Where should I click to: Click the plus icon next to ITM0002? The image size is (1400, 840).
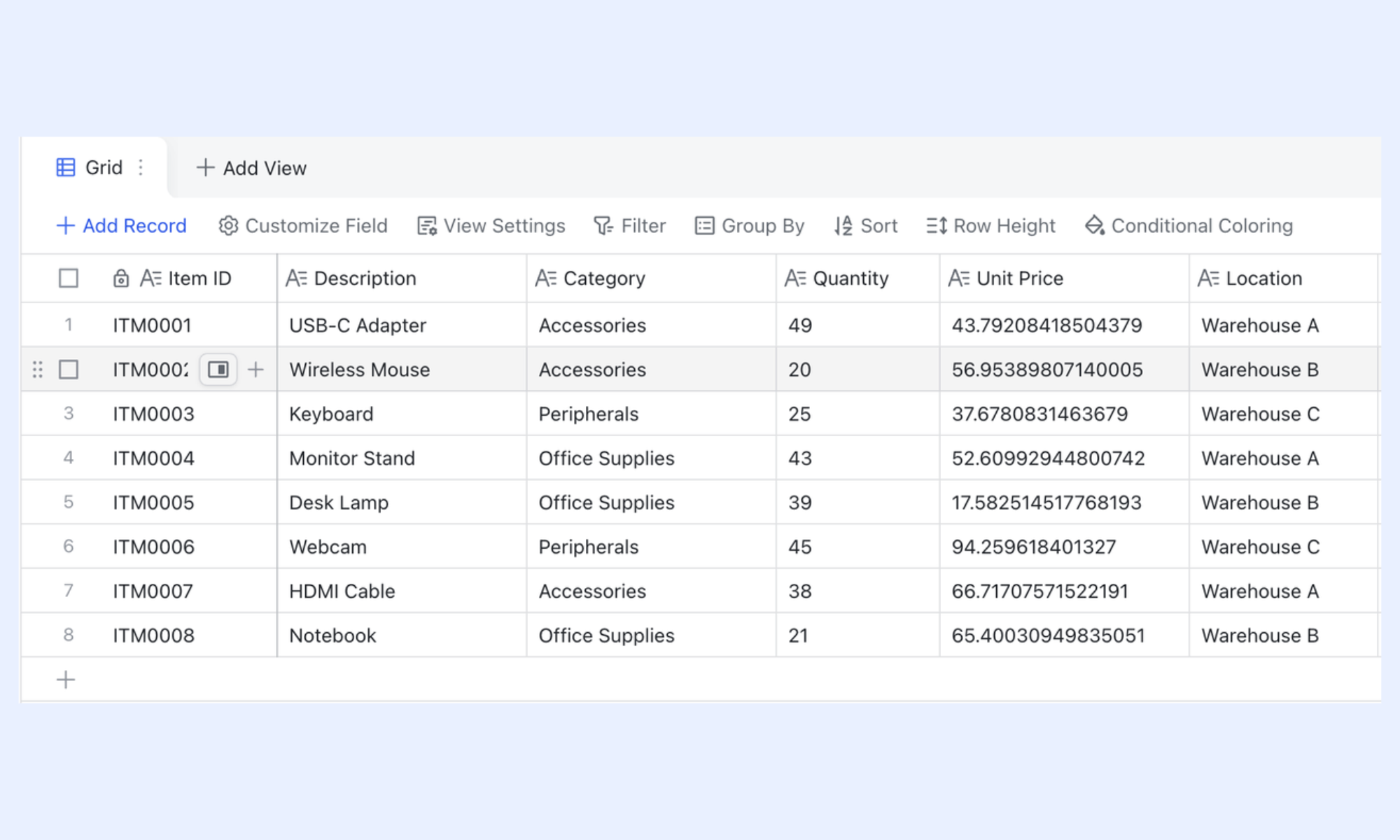tap(256, 369)
